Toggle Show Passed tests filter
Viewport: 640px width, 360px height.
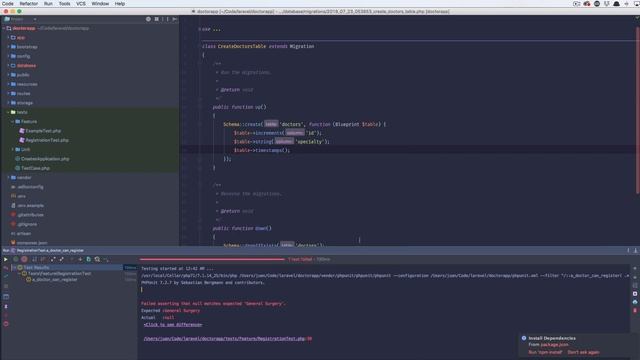[x=16, y=259]
